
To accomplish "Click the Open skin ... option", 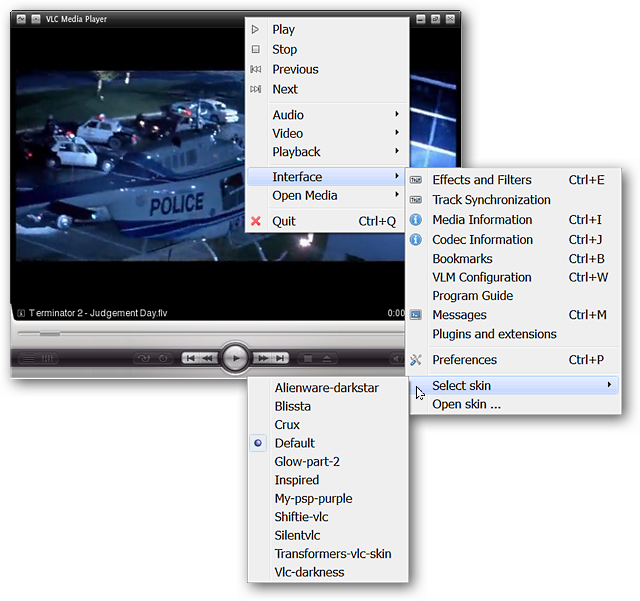I will tap(466, 404).
